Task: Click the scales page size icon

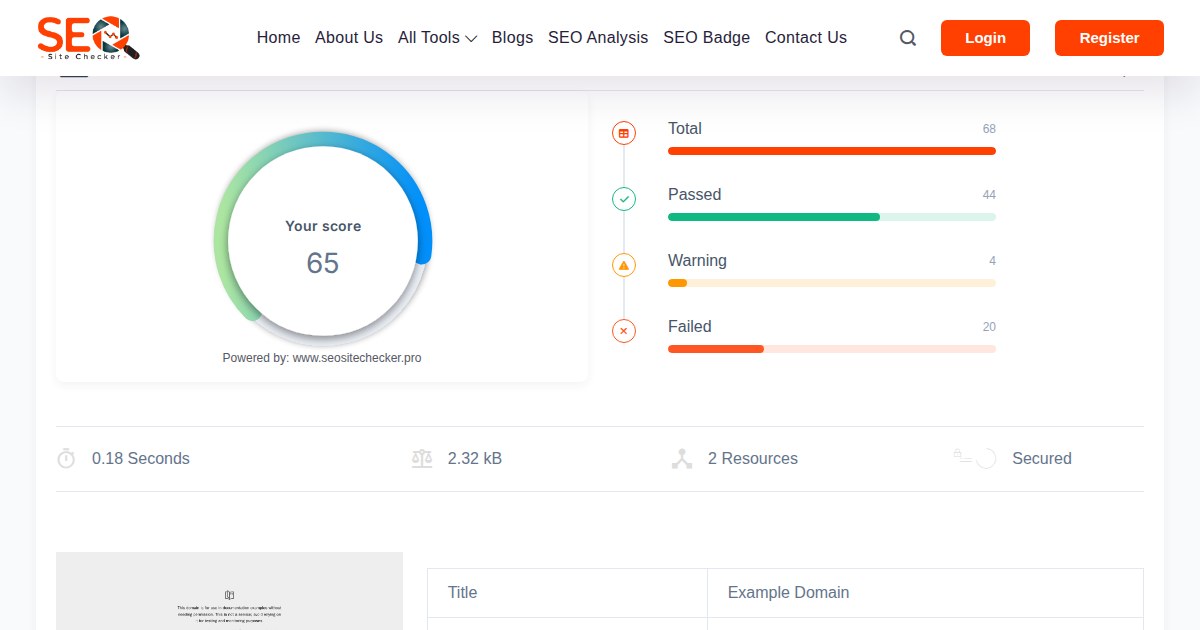Action: tap(422, 458)
